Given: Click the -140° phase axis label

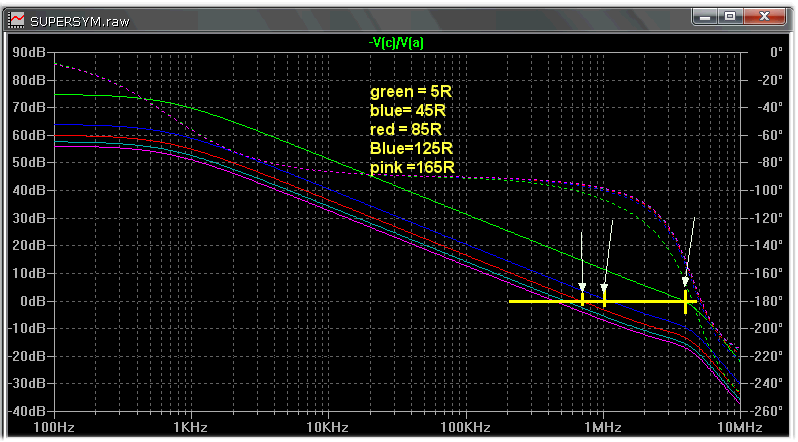Looking at the screenshot, I should pyautogui.click(x=765, y=245).
